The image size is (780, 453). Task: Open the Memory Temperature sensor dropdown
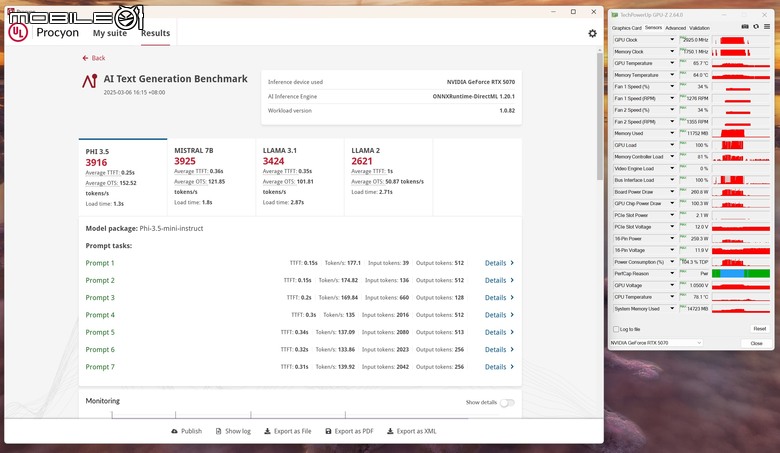click(x=672, y=75)
